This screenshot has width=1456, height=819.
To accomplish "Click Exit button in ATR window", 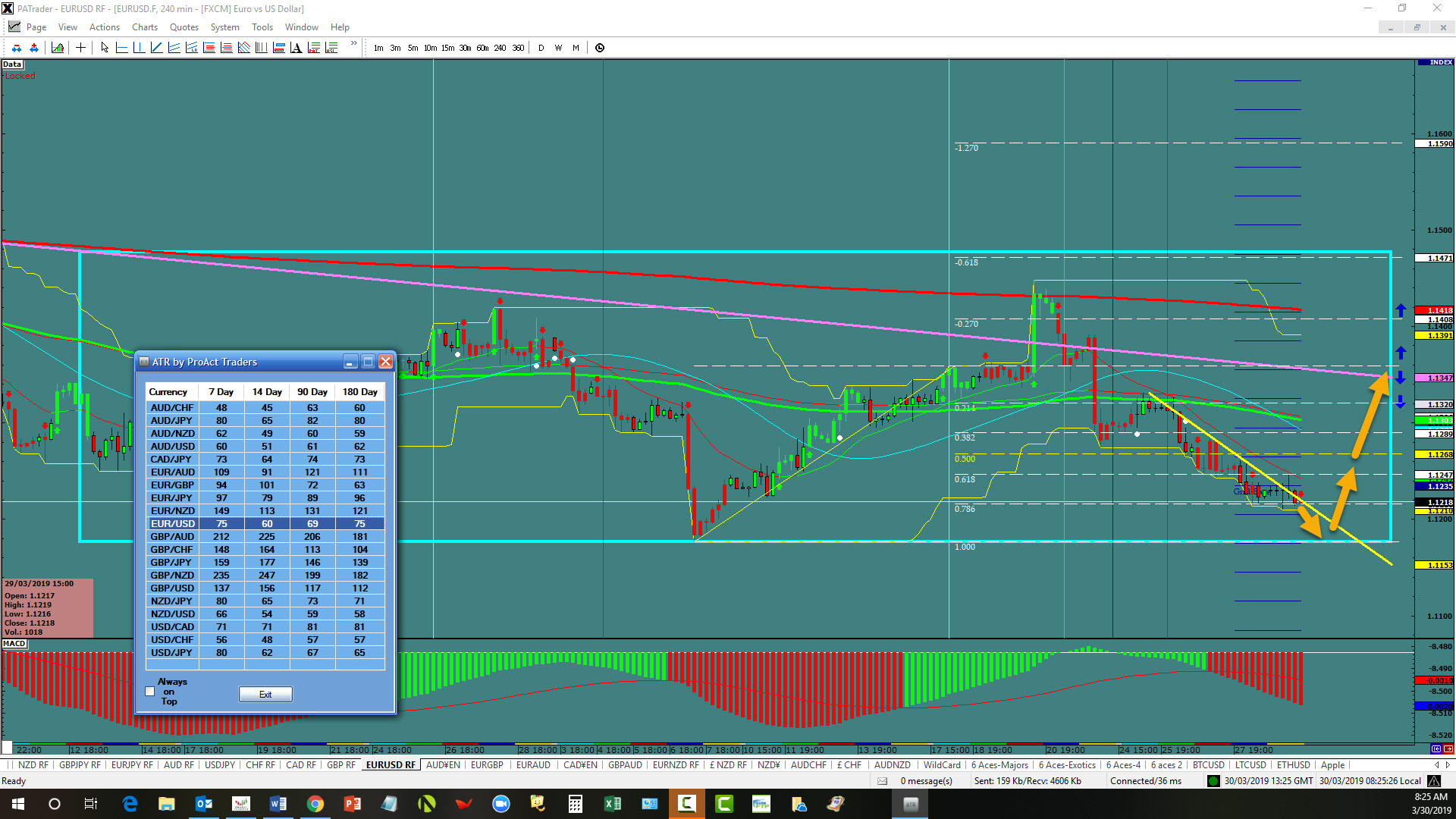I will point(265,694).
